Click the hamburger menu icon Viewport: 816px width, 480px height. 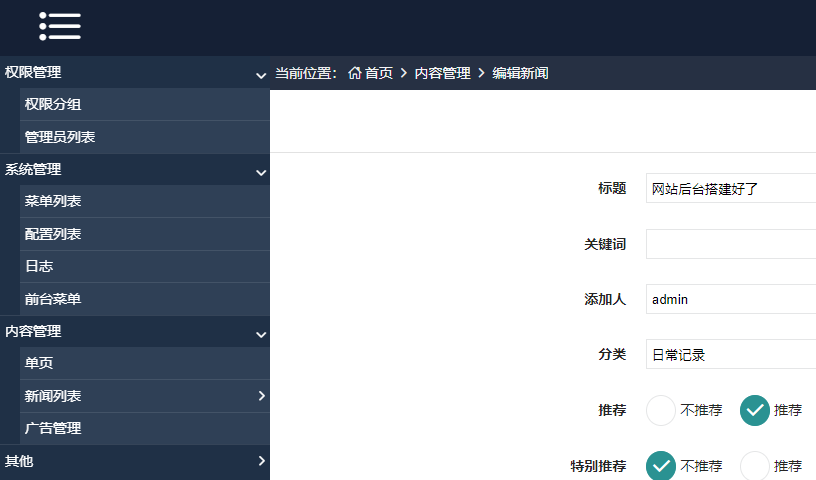point(60,27)
